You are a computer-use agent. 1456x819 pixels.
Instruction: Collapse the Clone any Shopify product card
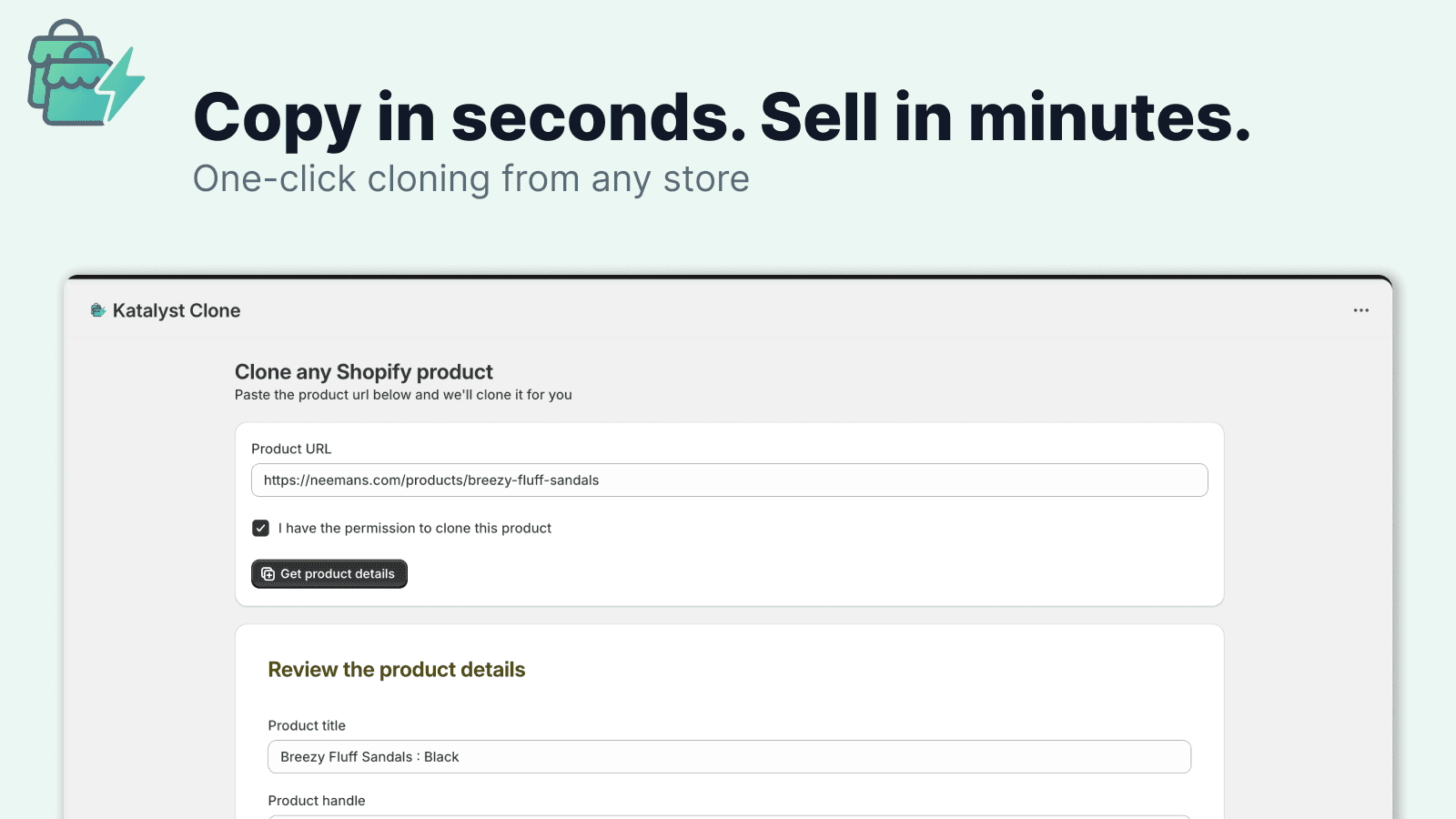point(363,371)
